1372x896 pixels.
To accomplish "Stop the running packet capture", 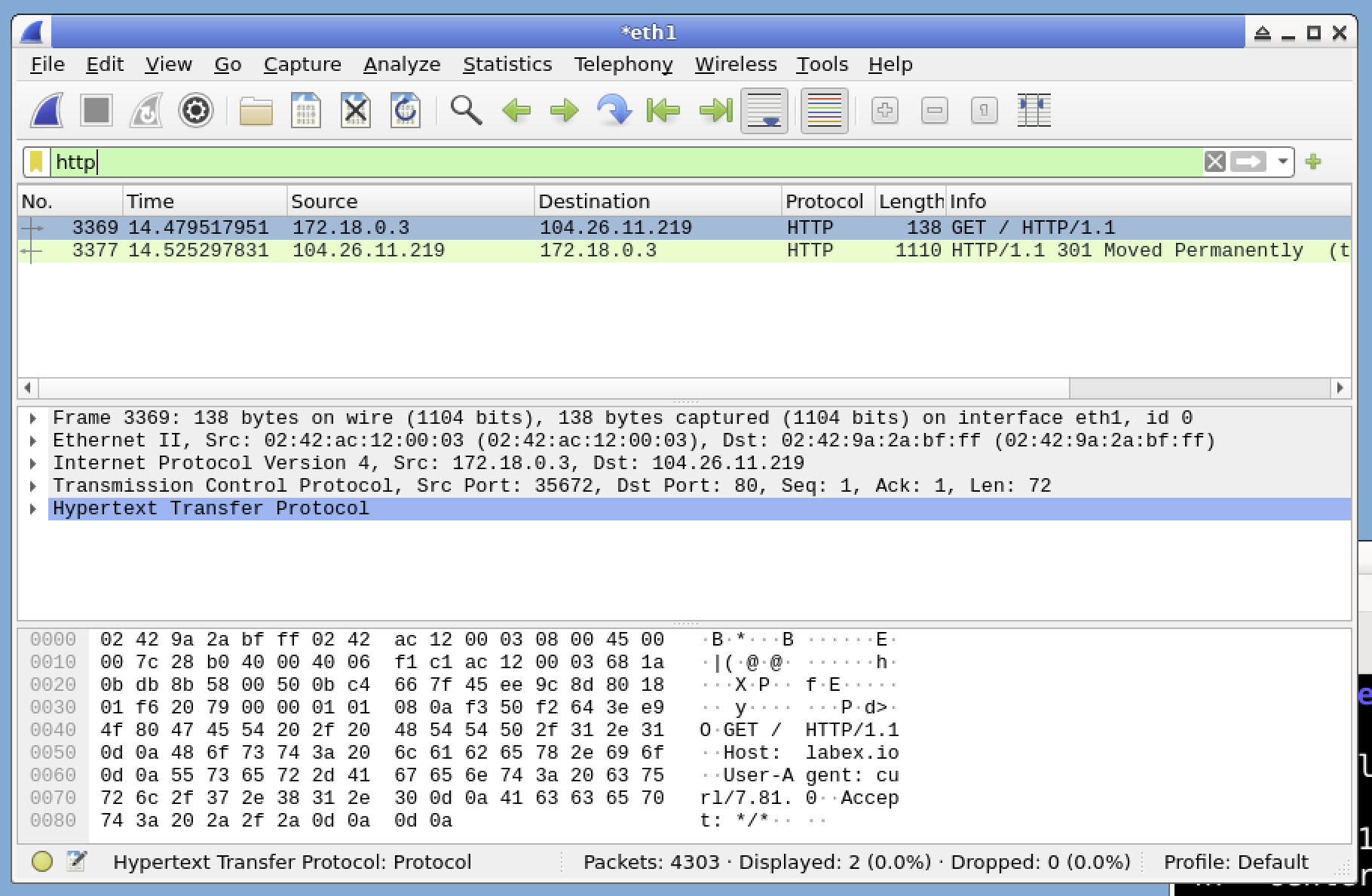I will point(96,111).
